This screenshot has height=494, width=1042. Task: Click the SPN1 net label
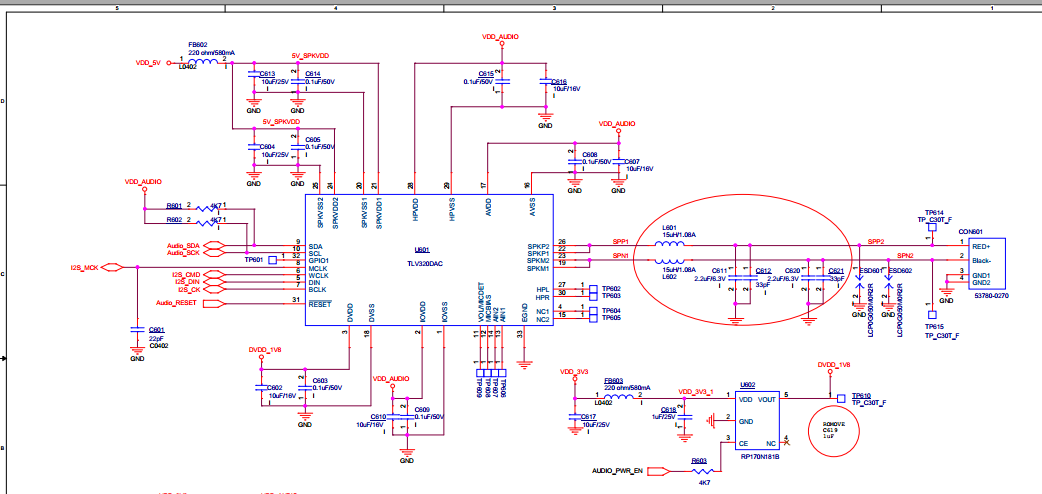(x=621, y=255)
